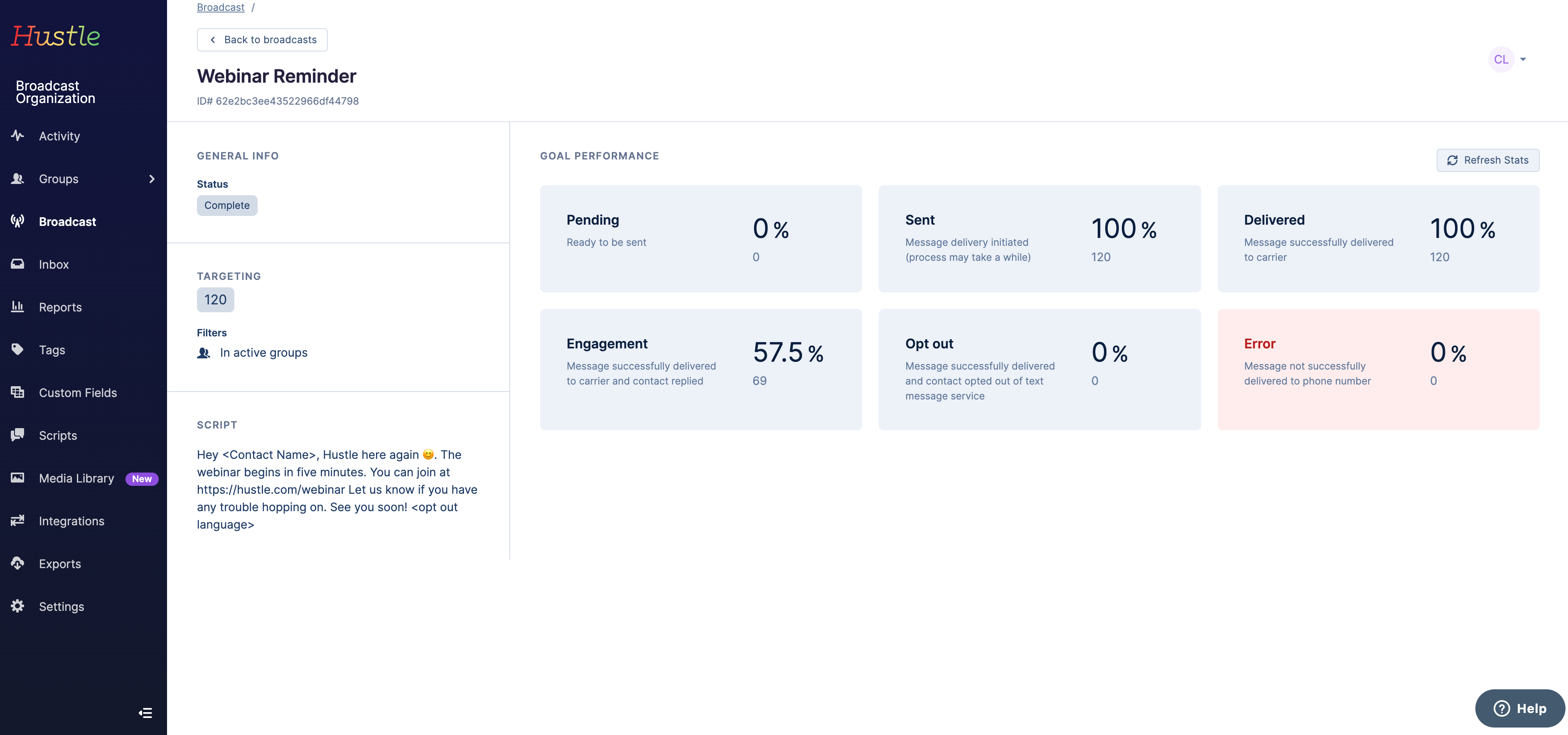Click the Inbox tray icon
1568x735 pixels.
click(17, 263)
